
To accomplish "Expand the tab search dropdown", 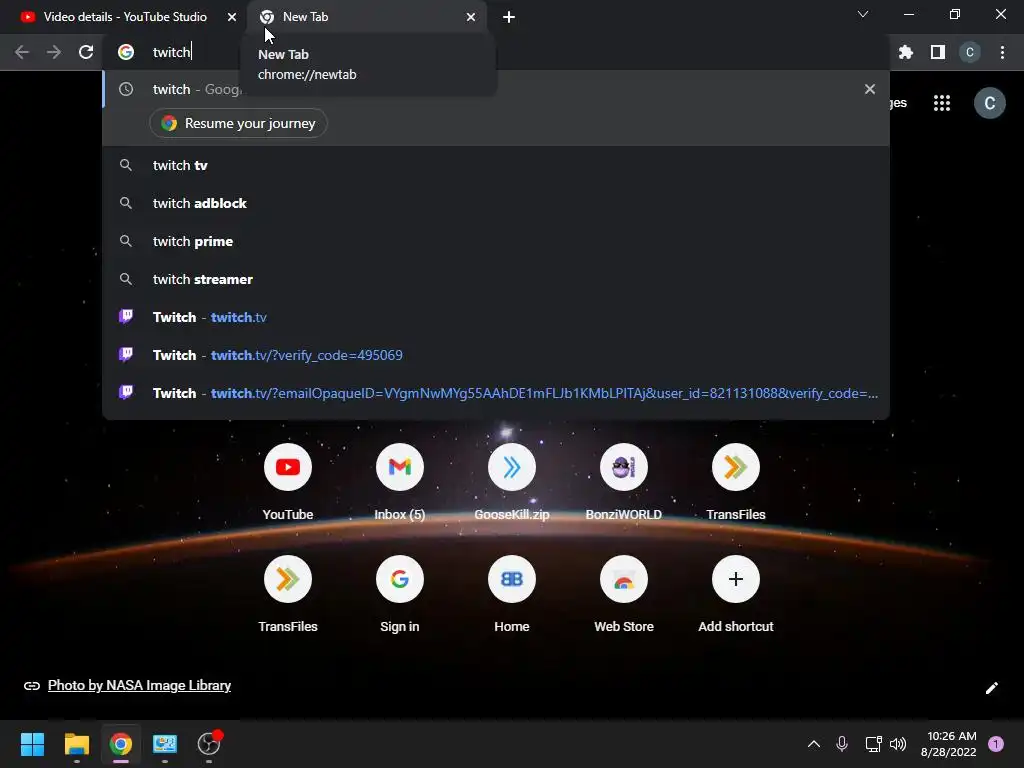I will (x=863, y=14).
